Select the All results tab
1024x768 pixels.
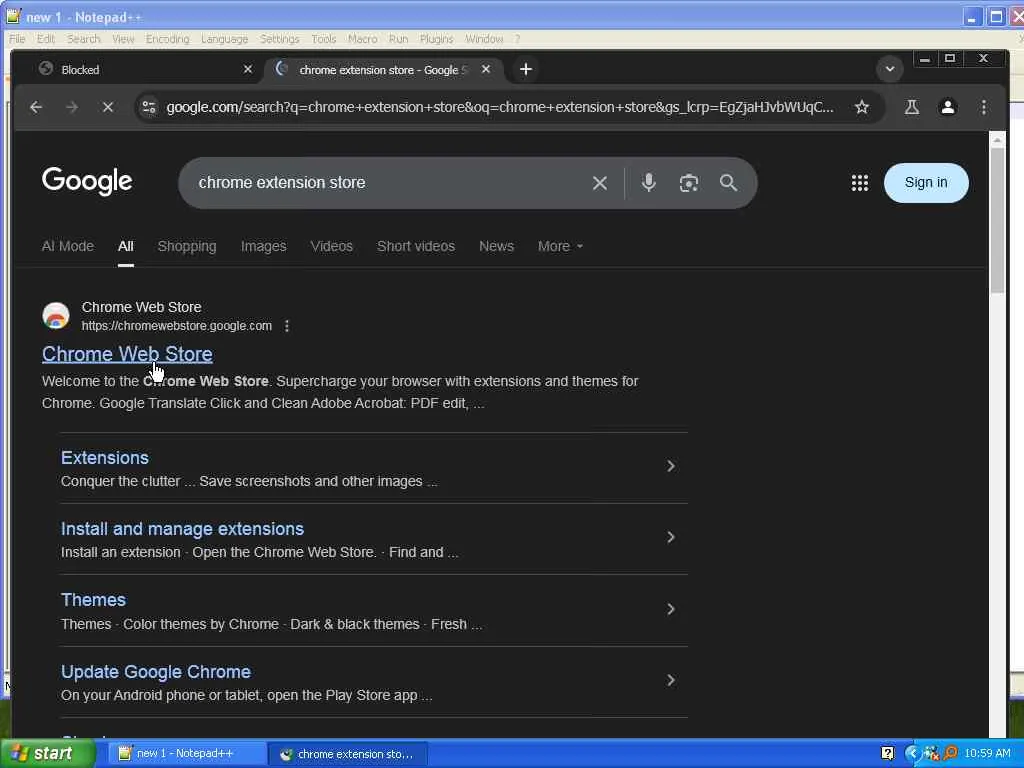[x=125, y=246]
